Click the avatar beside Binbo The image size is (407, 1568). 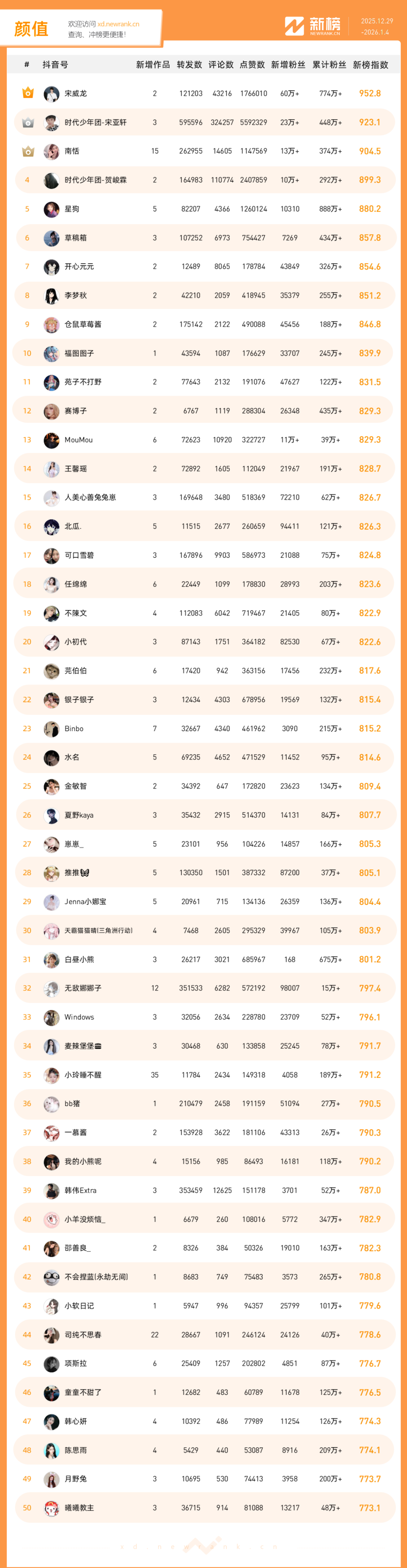pyautogui.click(x=51, y=729)
